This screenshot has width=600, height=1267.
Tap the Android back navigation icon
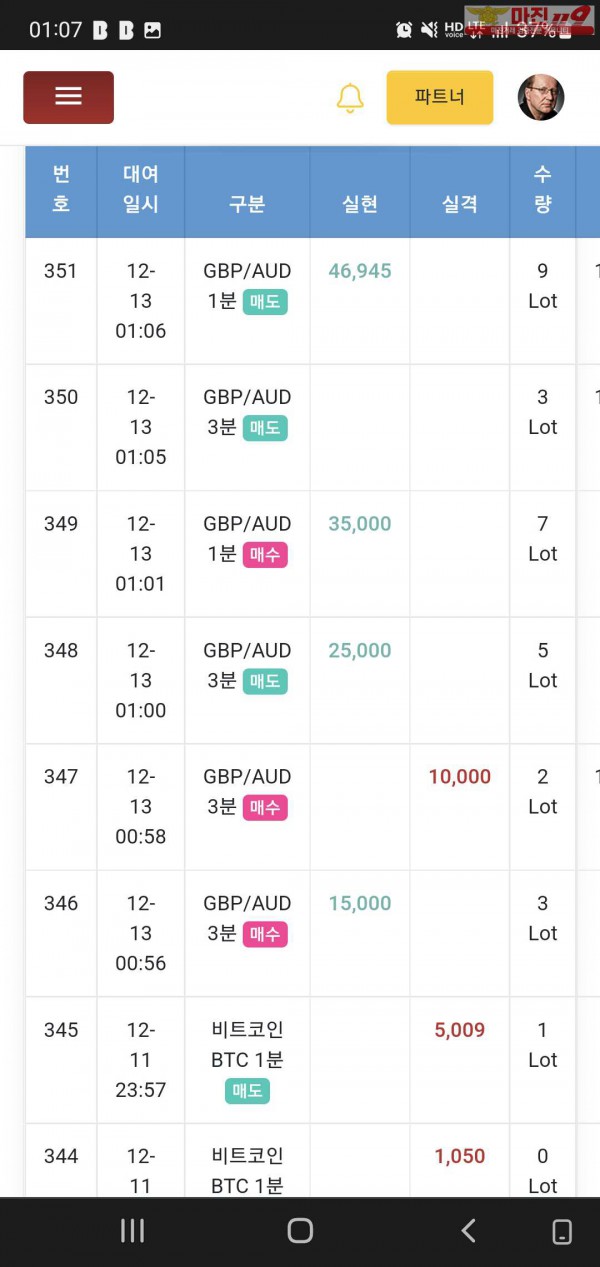click(x=468, y=1231)
